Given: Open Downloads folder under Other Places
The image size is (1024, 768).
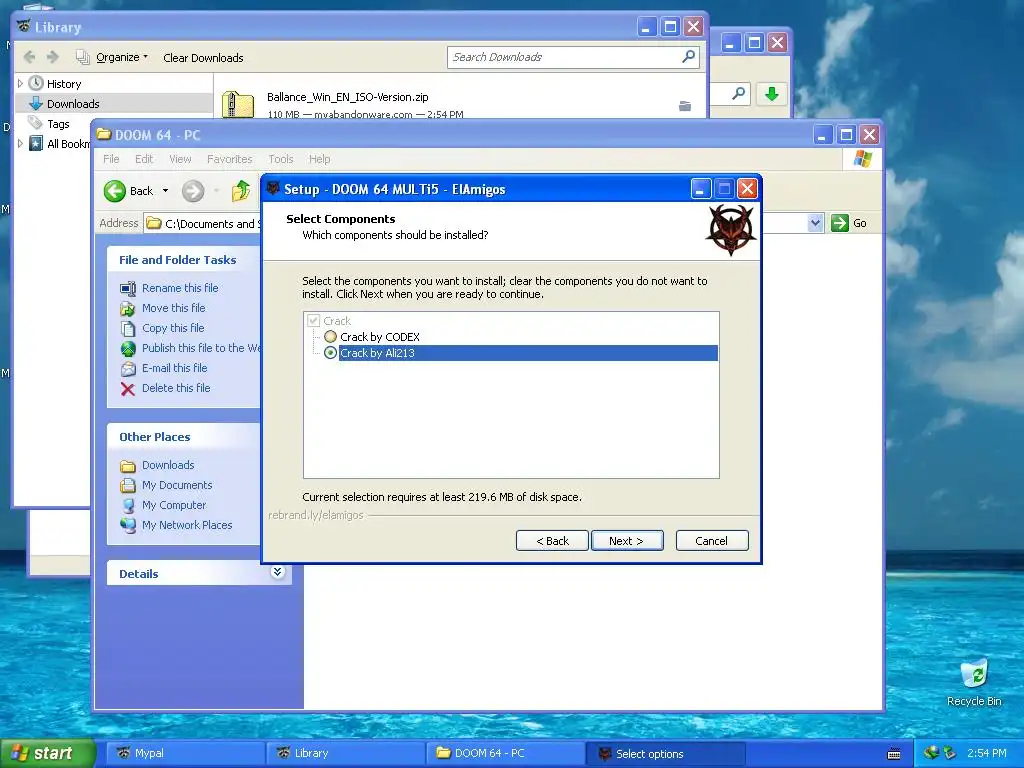Looking at the screenshot, I should click(168, 465).
